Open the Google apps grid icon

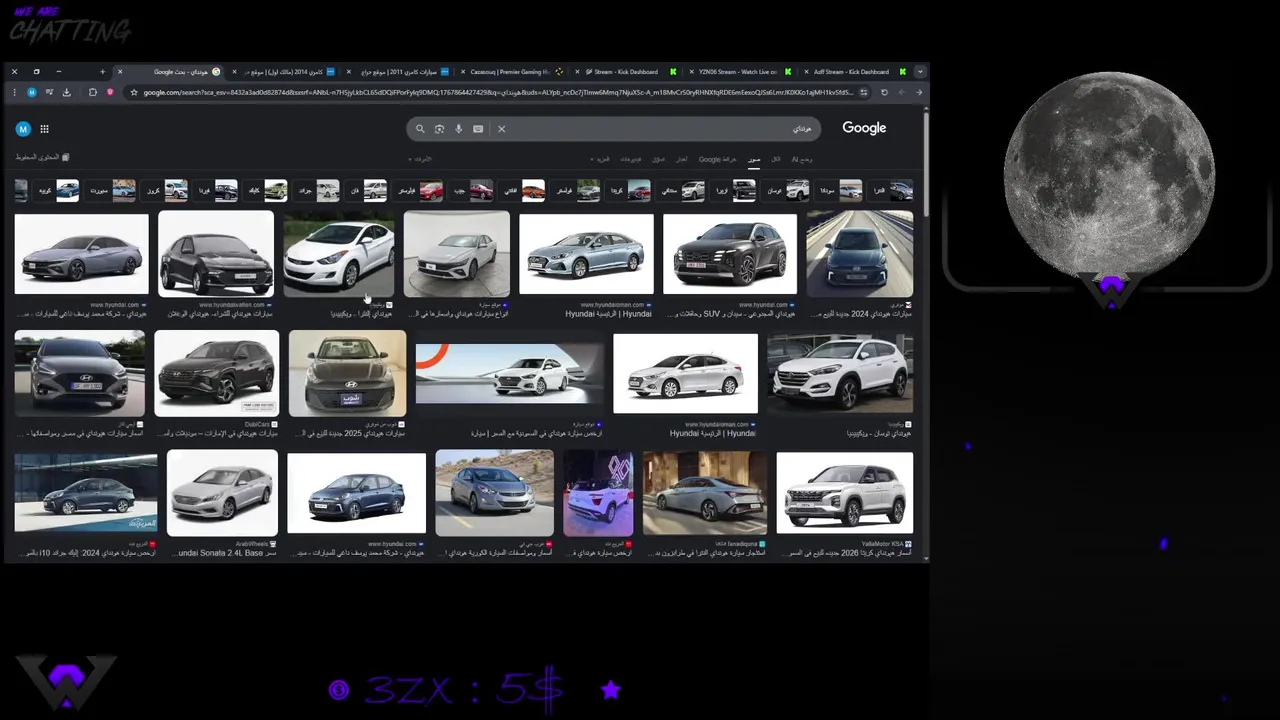click(44, 129)
